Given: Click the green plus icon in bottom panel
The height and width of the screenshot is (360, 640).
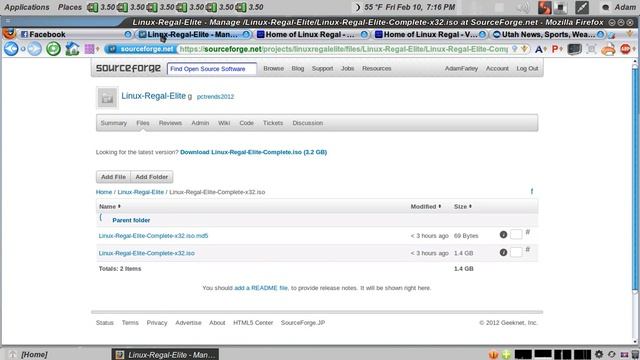Looking at the screenshot, I should pyautogui.click(x=506, y=354).
